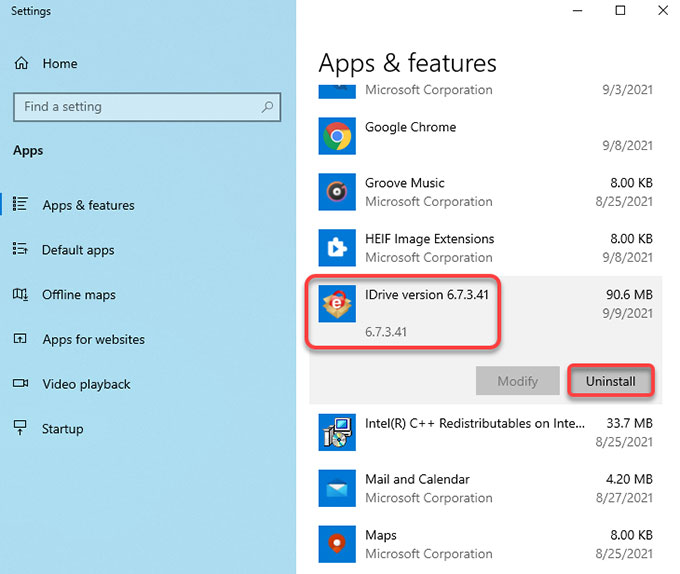Go to Offline maps section

point(79,295)
